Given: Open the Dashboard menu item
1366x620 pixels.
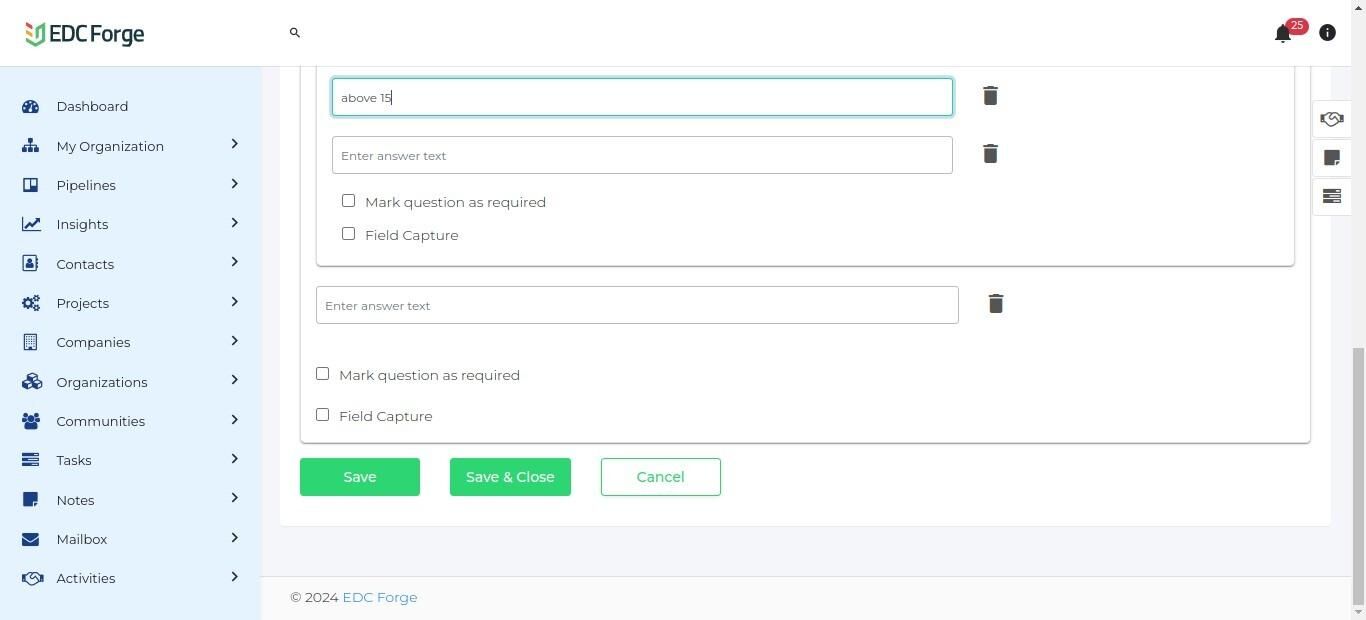Looking at the screenshot, I should (92, 106).
